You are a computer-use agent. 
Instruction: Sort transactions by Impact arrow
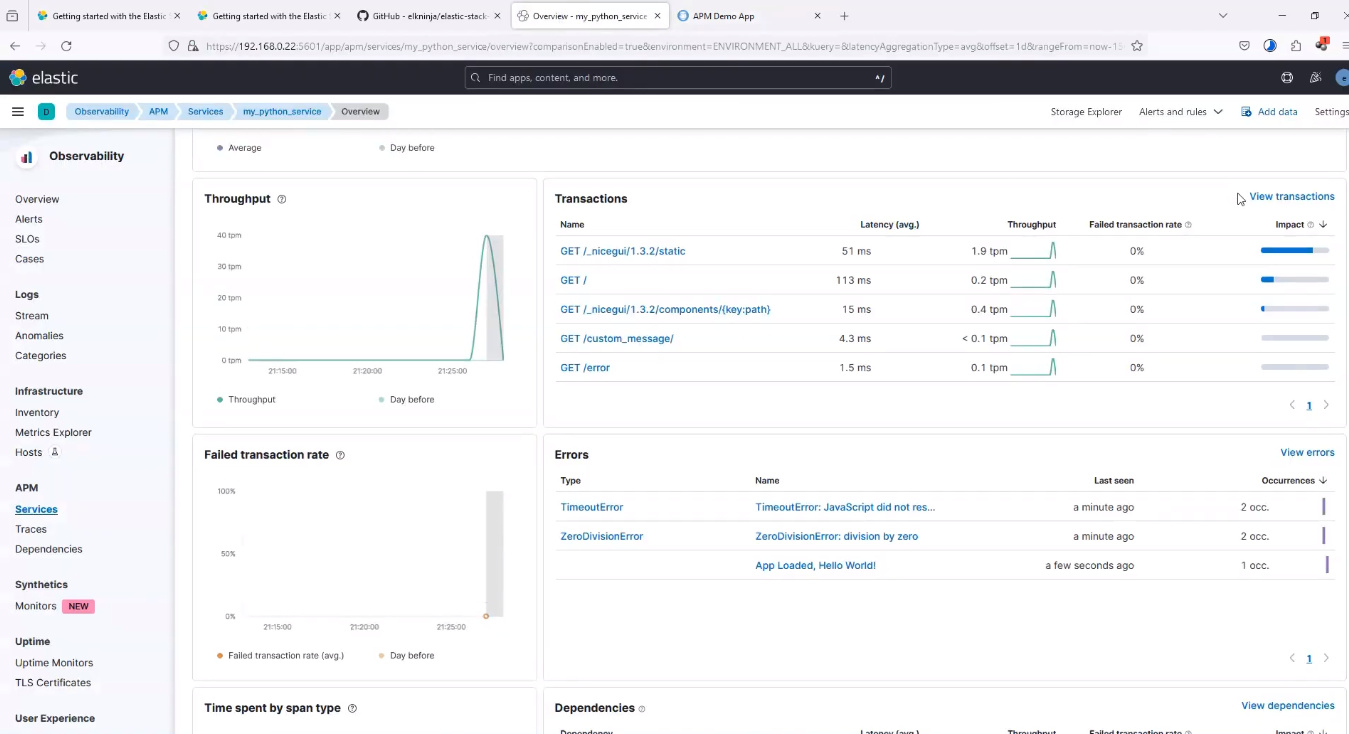pyautogui.click(x=1323, y=225)
